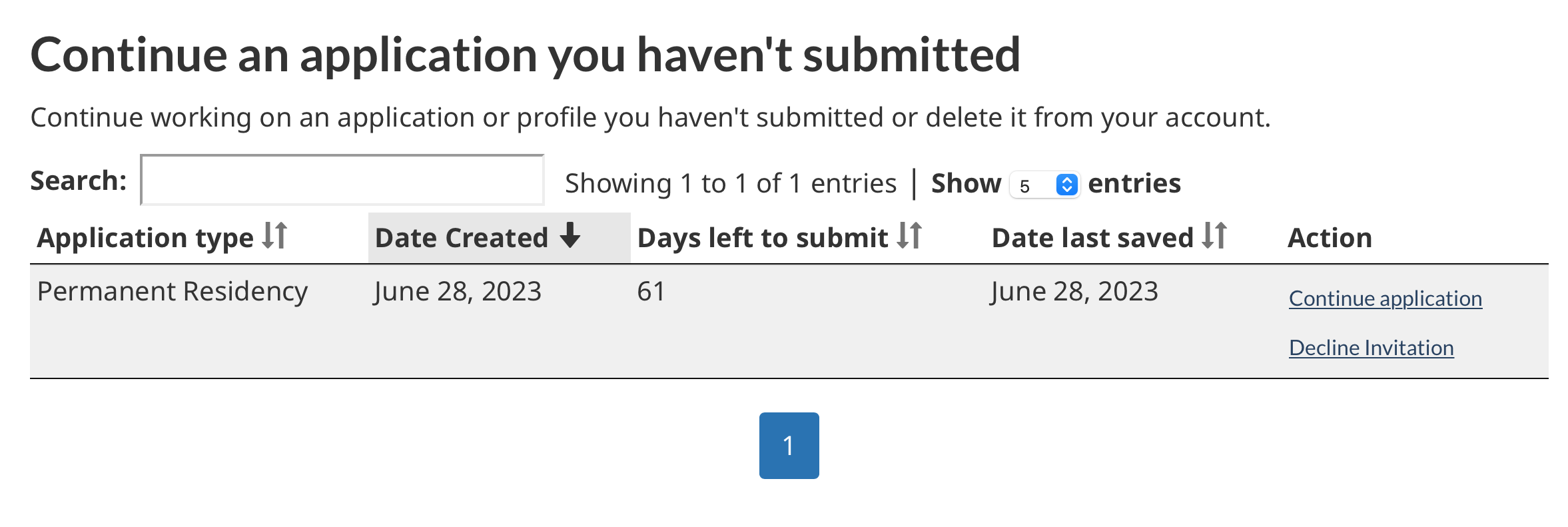Viewport: 1568px width, 527px height.
Task: Sort table by Application type header text
Action: coord(145,238)
